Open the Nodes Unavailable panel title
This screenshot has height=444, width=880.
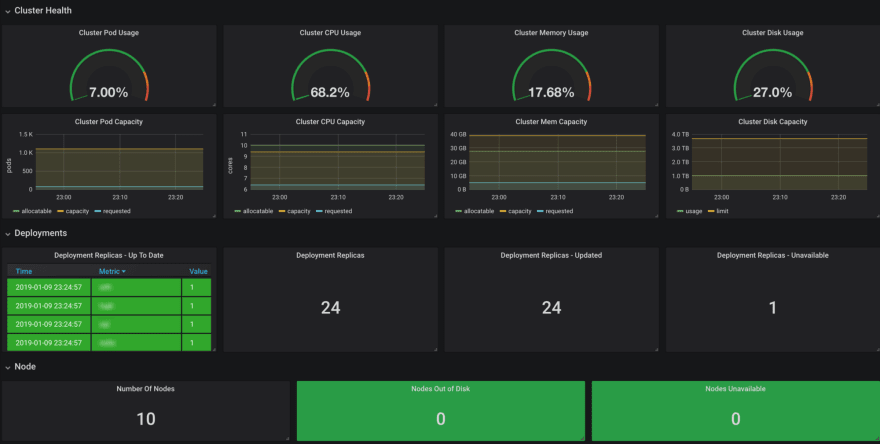point(735,388)
